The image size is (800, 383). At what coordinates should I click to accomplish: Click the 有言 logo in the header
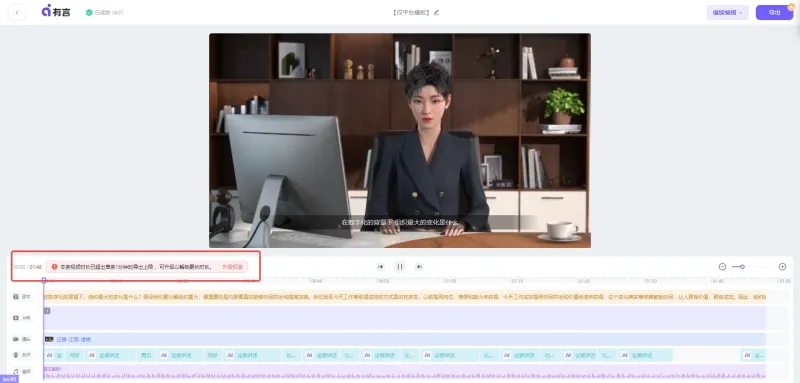[x=56, y=12]
